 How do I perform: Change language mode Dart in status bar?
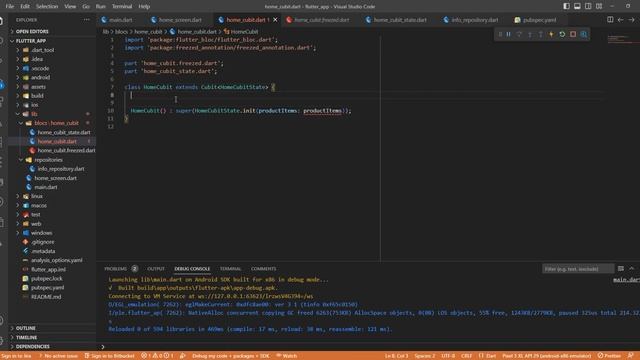488,356
